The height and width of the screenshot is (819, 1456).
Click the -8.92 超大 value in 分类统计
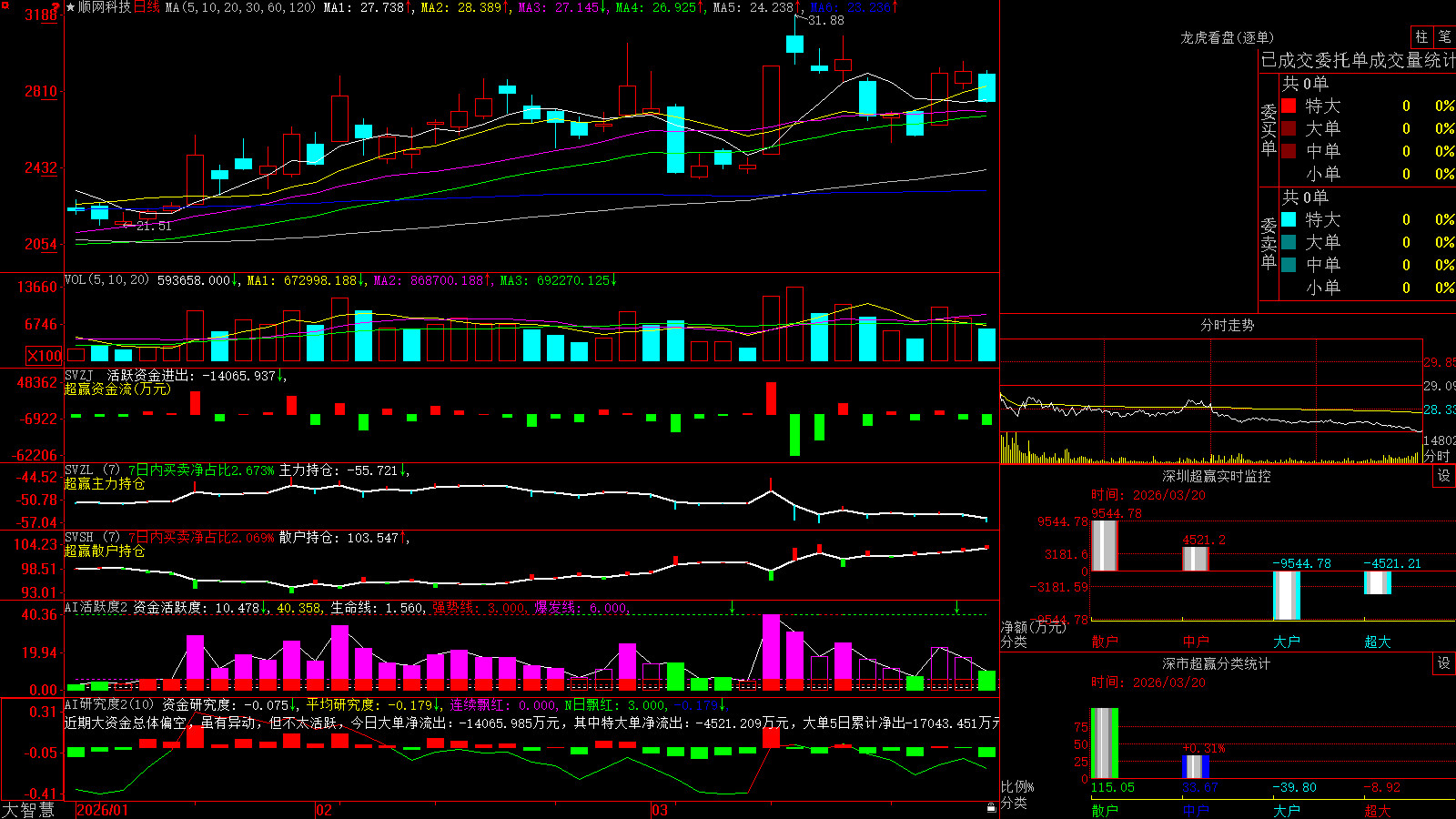[1381, 787]
